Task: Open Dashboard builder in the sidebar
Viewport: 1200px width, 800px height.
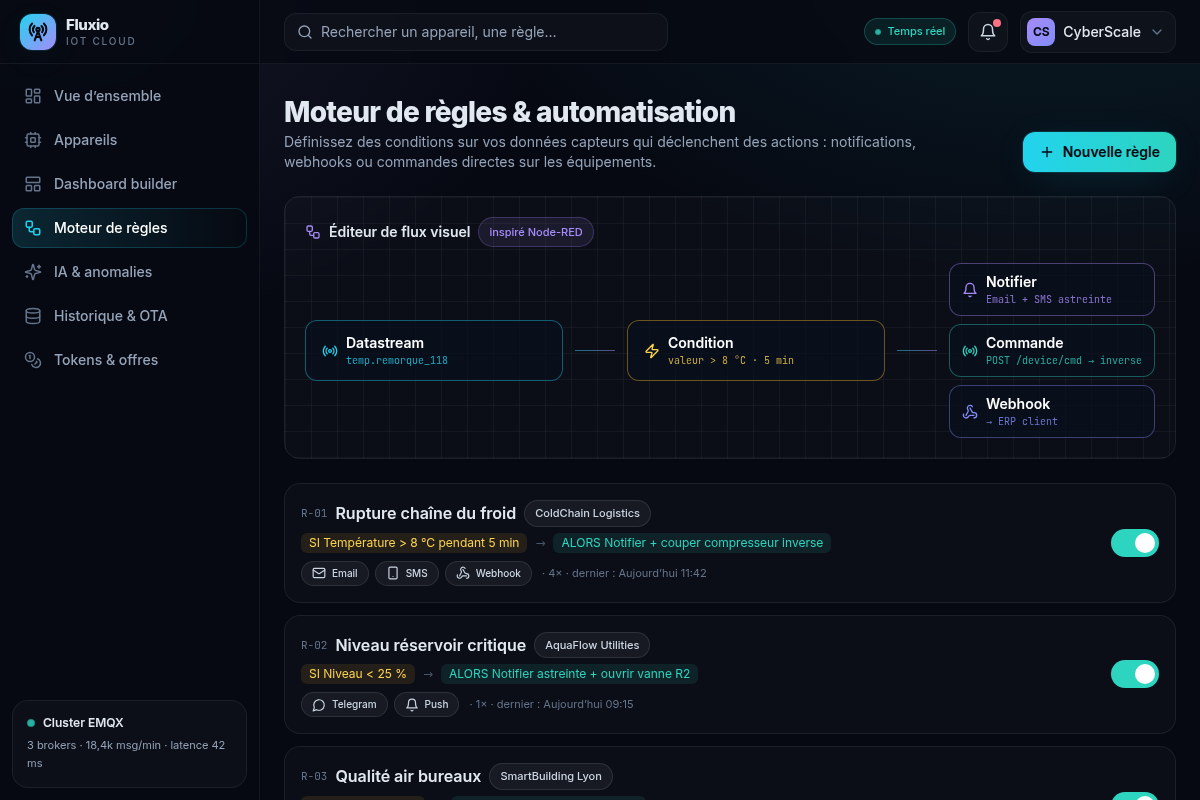Action: click(129, 184)
